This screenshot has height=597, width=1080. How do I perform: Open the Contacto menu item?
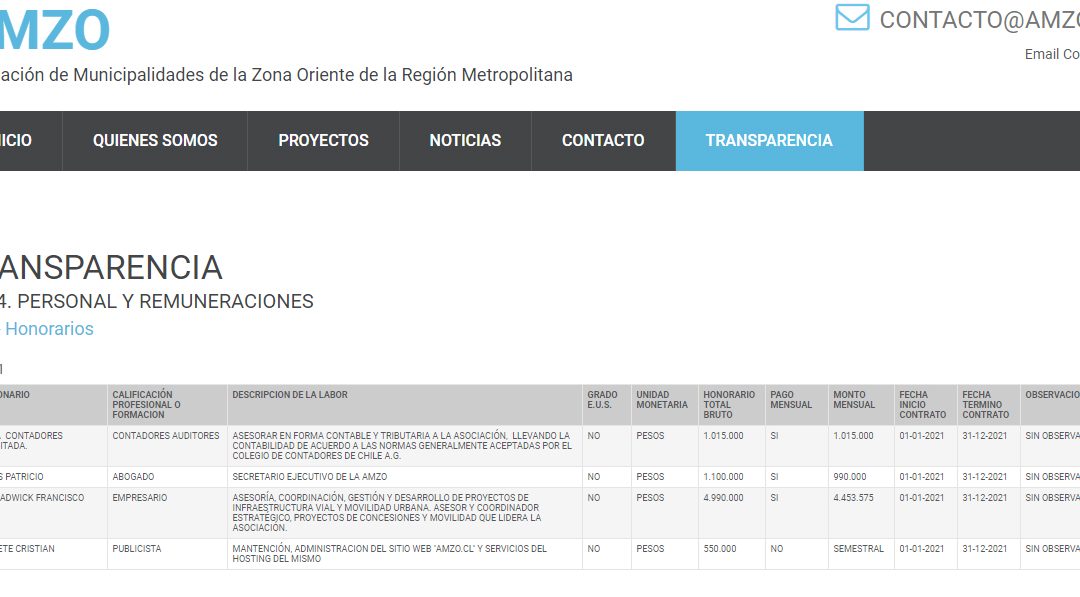click(603, 140)
